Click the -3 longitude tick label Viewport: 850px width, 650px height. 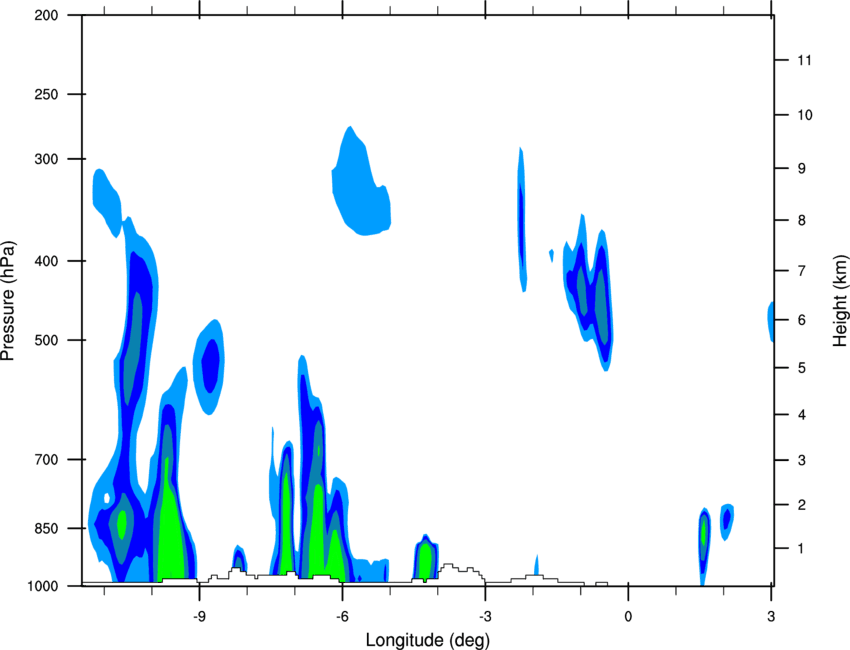pyautogui.click(x=485, y=616)
